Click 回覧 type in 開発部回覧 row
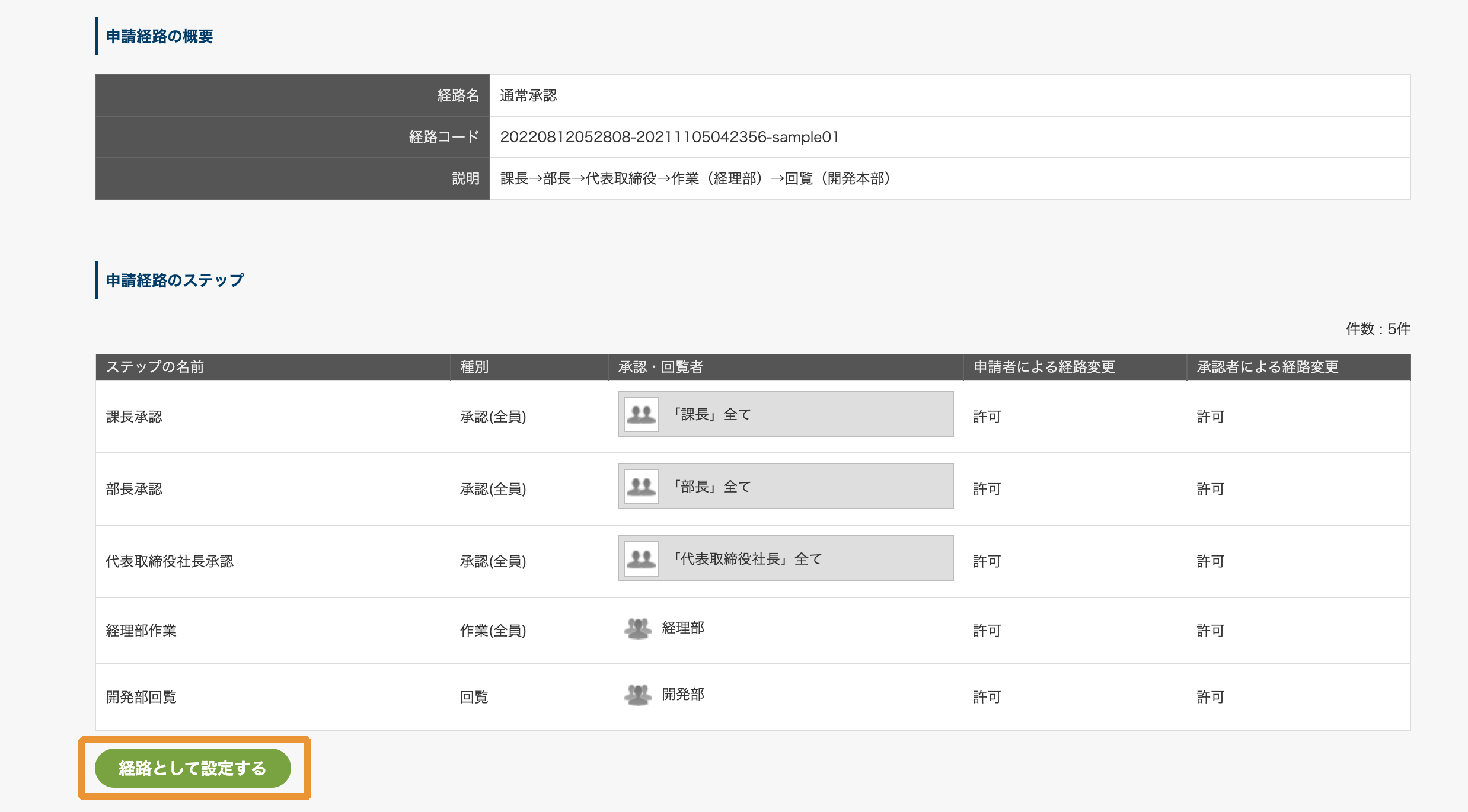 (x=474, y=697)
